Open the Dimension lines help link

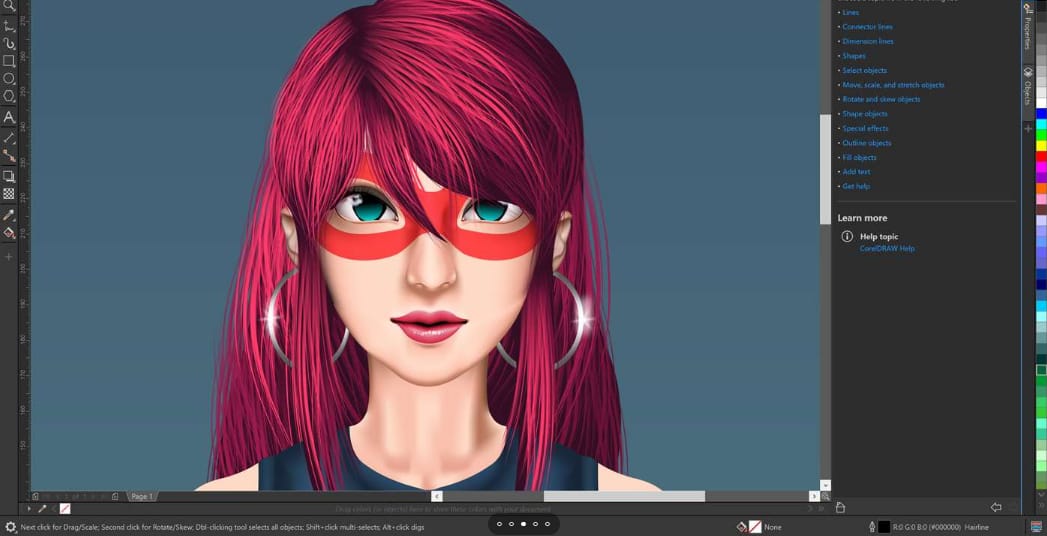click(867, 41)
